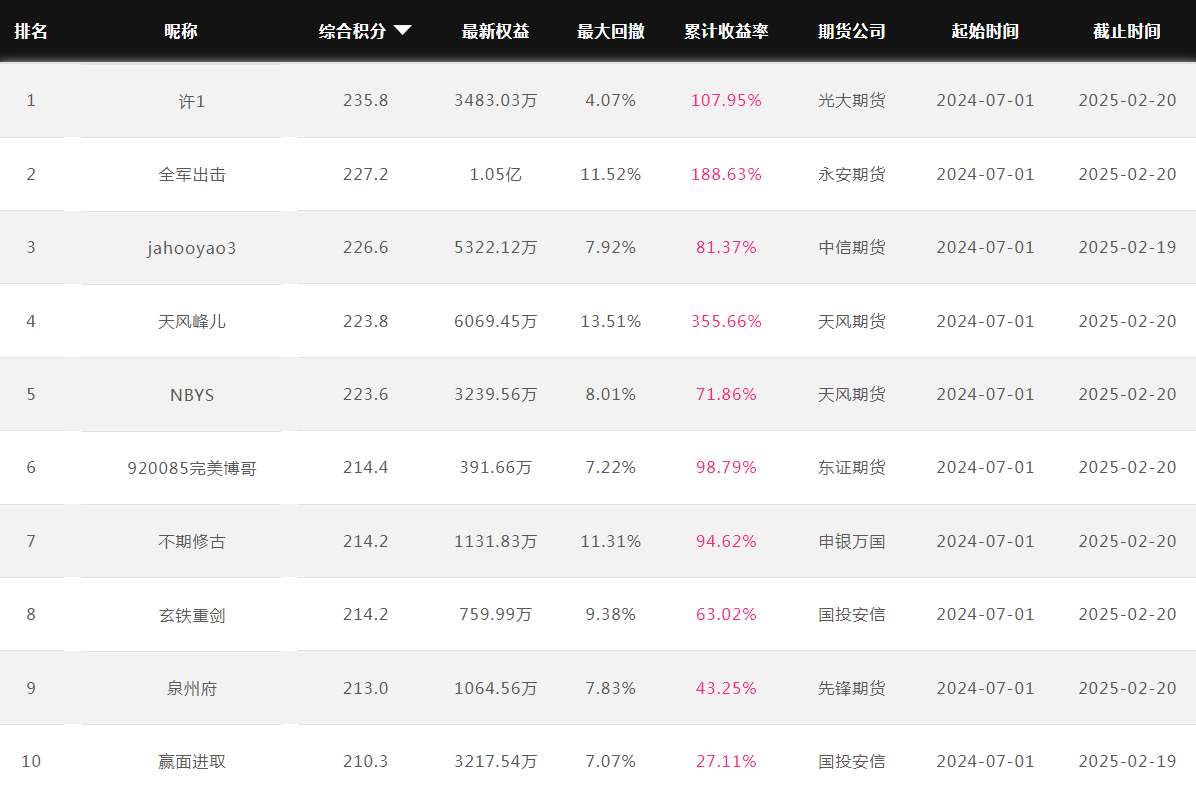Open trader 赢面进取 nickname
Viewport: 1196px width, 797px height.
[x=192, y=762]
